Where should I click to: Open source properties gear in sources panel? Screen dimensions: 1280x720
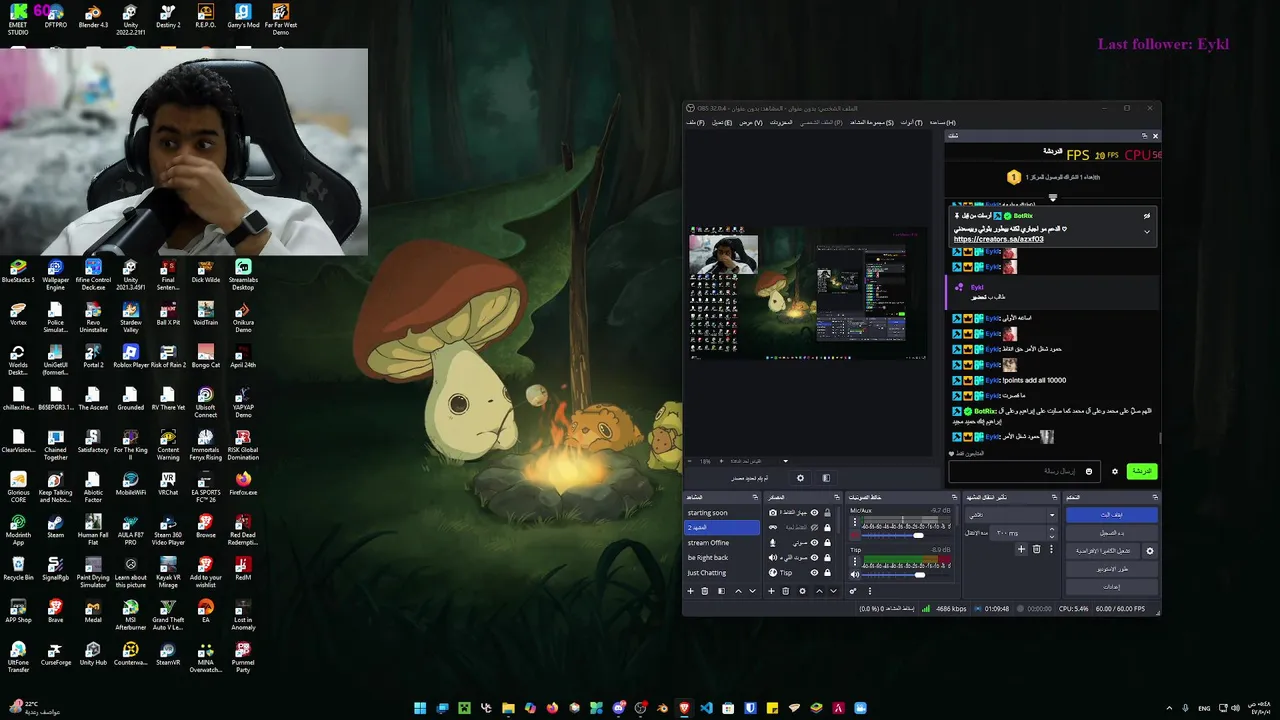pyautogui.click(x=802, y=591)
